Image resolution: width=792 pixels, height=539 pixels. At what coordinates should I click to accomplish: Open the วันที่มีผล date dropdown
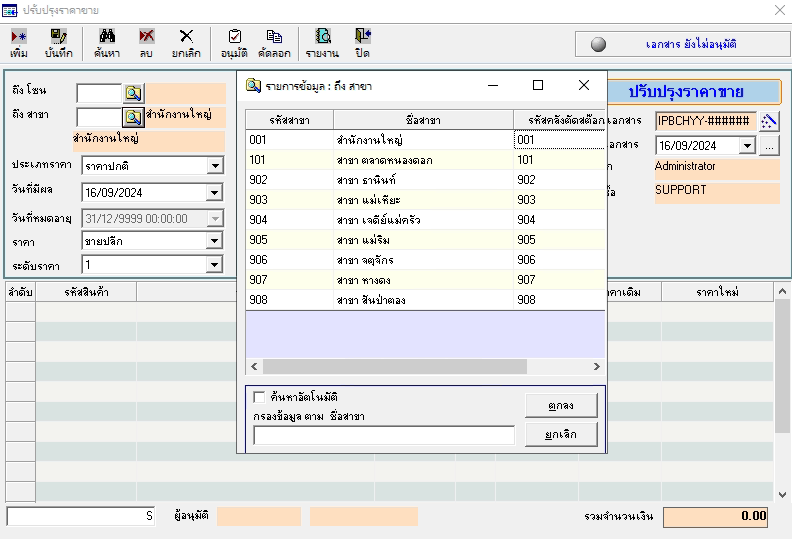click(214, 192)
